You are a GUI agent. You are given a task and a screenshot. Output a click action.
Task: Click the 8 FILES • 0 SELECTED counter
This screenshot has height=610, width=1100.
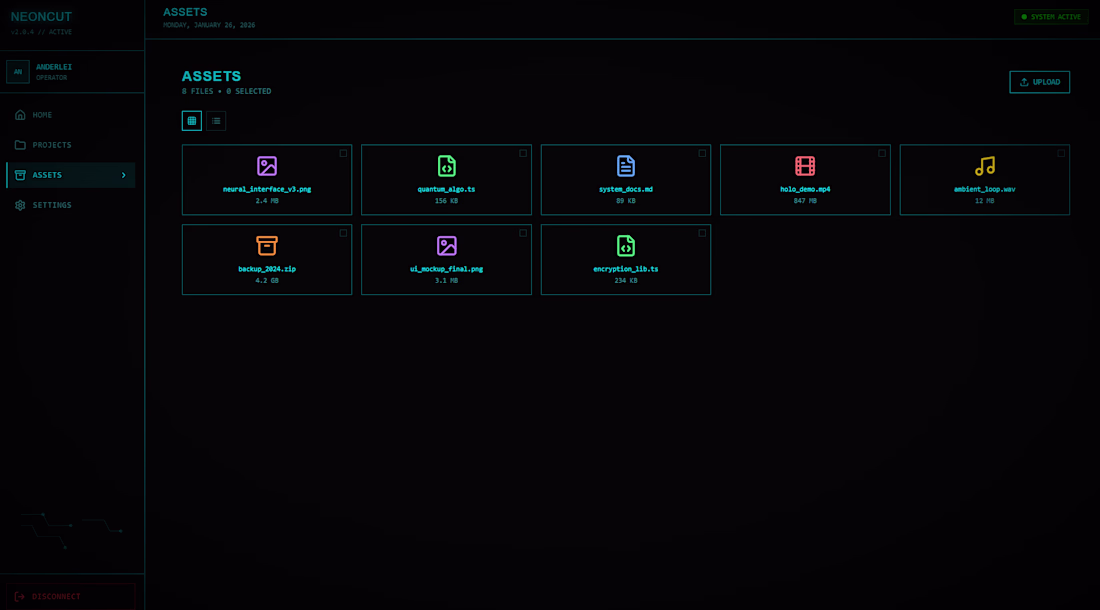pos(227,91)
